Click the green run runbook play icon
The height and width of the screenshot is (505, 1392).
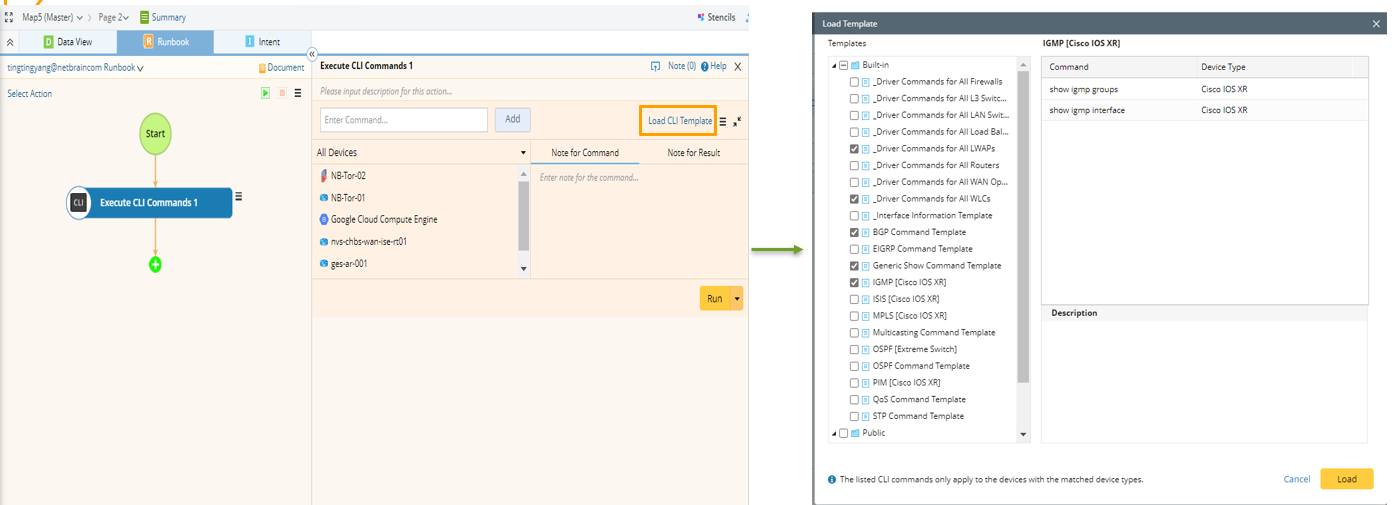tap(265, 93)
